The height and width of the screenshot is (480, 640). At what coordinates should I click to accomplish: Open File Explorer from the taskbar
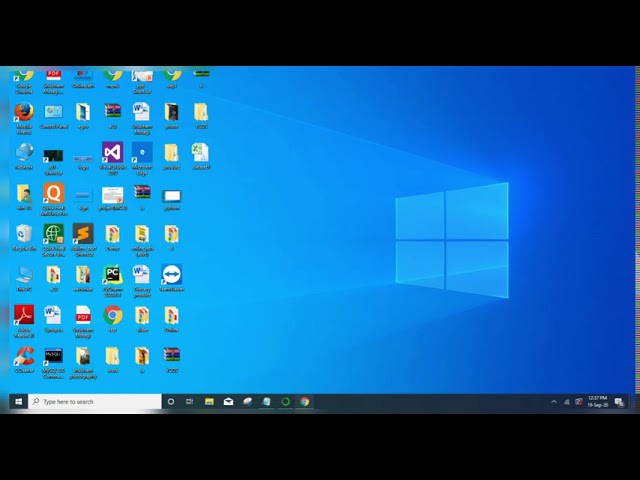point(209,401)
